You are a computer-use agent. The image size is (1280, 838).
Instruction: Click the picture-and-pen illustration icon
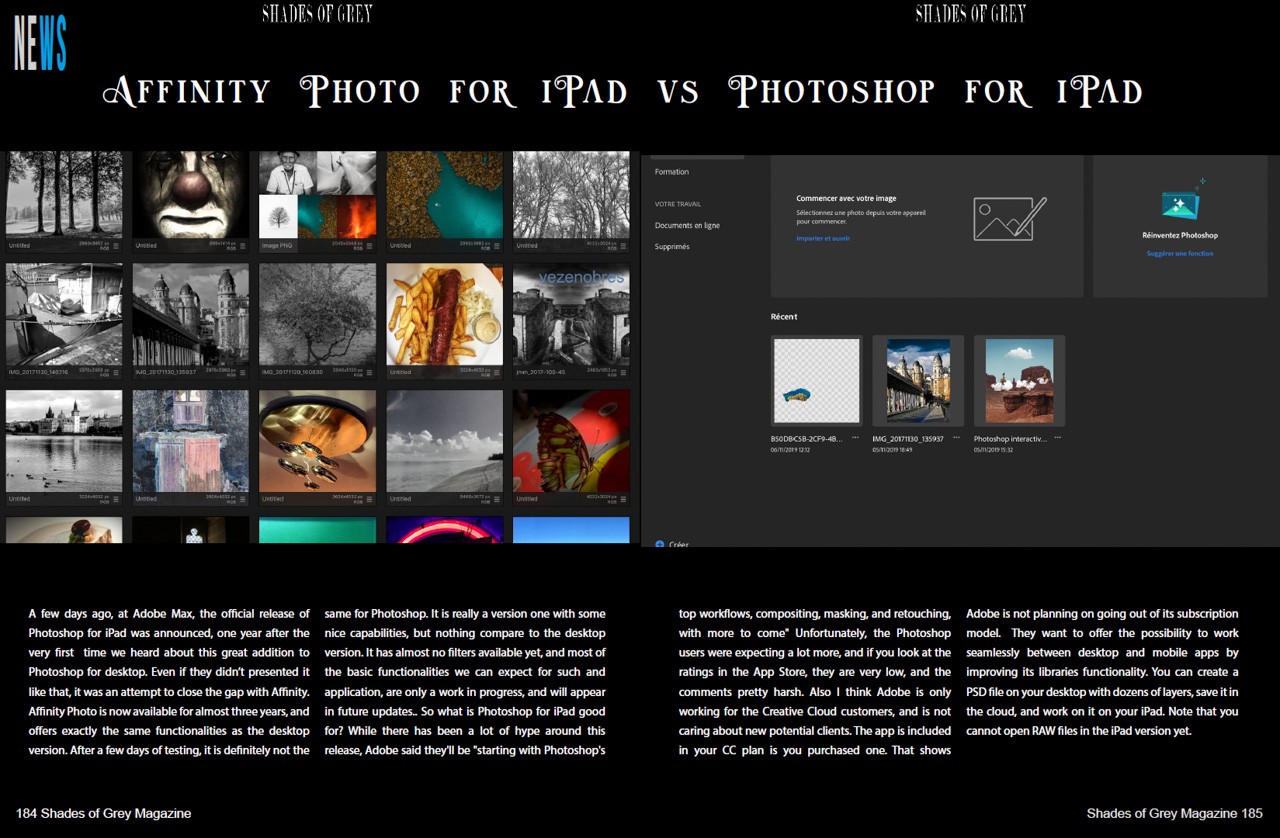pyautogui.click(x=1009, y=218)
